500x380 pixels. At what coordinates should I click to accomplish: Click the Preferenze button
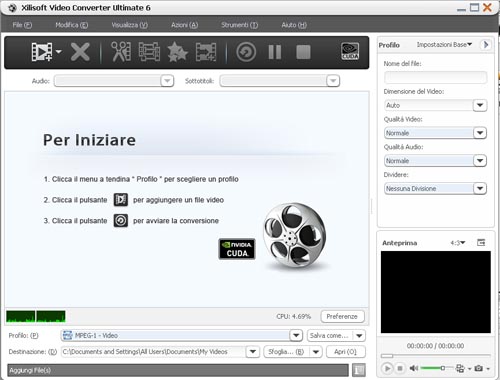click(x=342, y=316)
